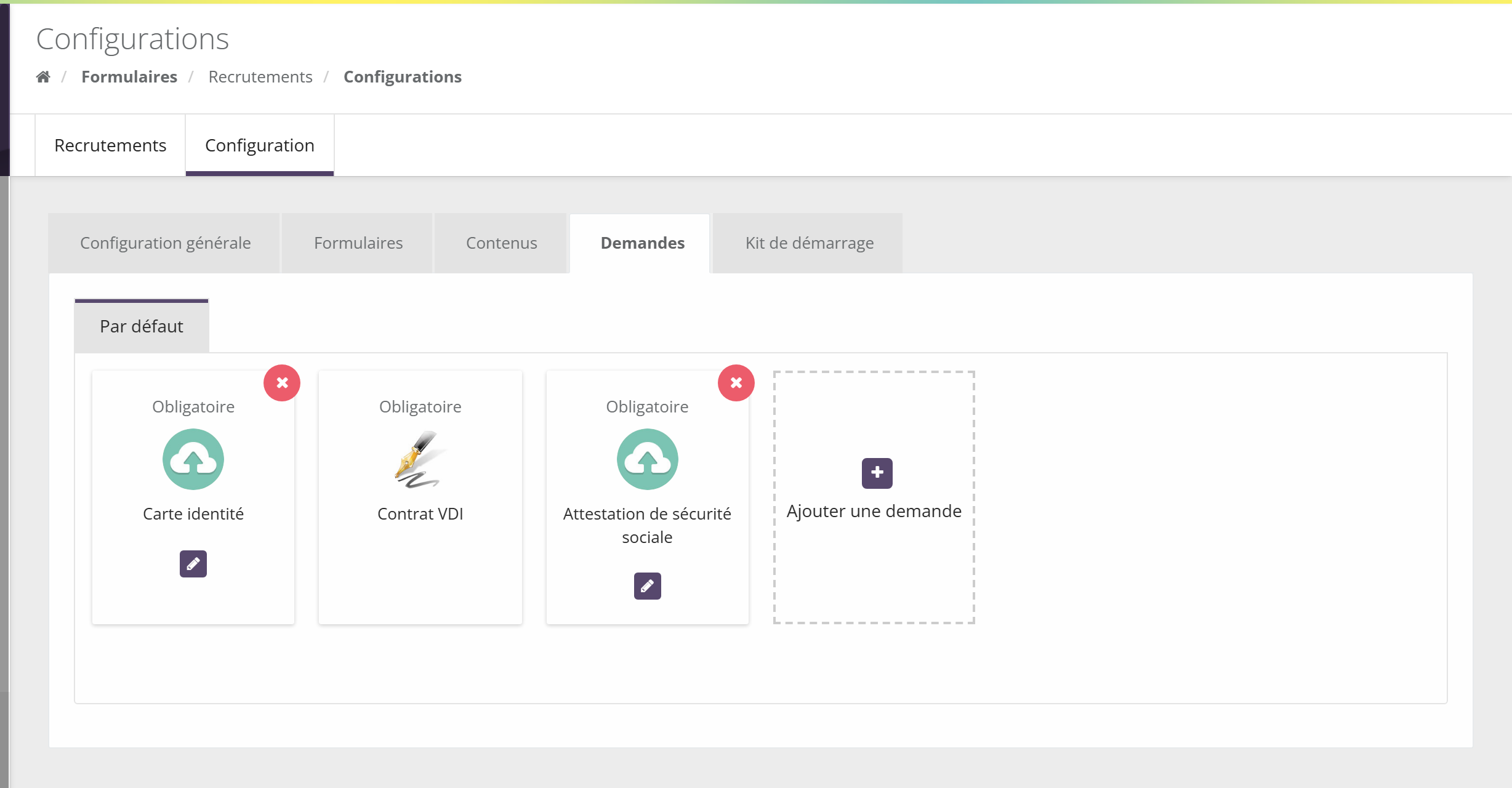
Task: Click Obligatoire label on Attestation card
Action: 648,407
